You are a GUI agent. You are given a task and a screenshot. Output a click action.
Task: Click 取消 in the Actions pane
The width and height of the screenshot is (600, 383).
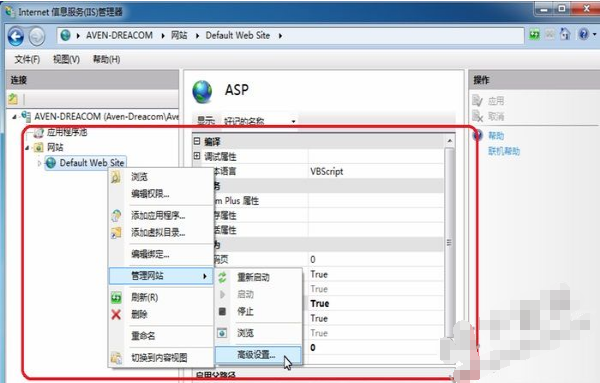496,116
